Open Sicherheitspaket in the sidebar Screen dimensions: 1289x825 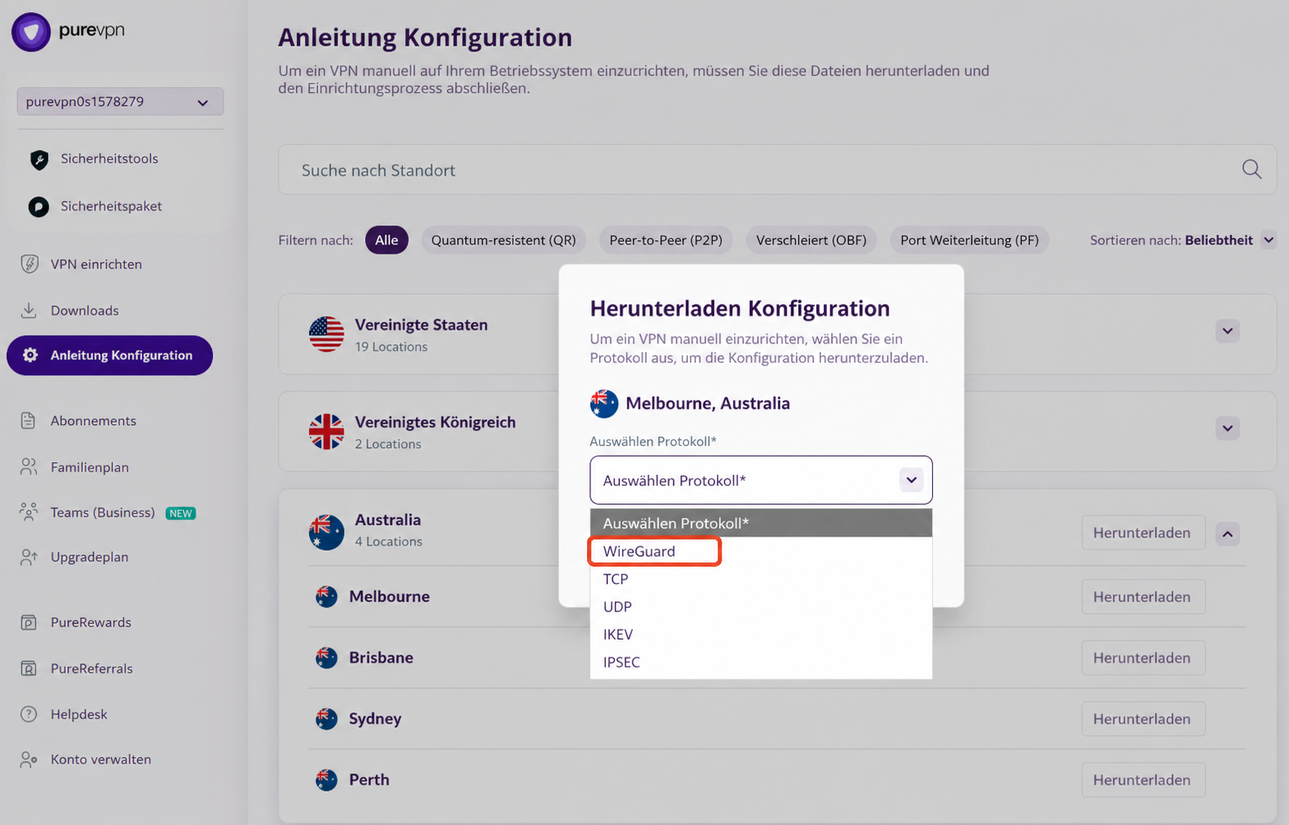pyautogui.click(x=111, y=206)
